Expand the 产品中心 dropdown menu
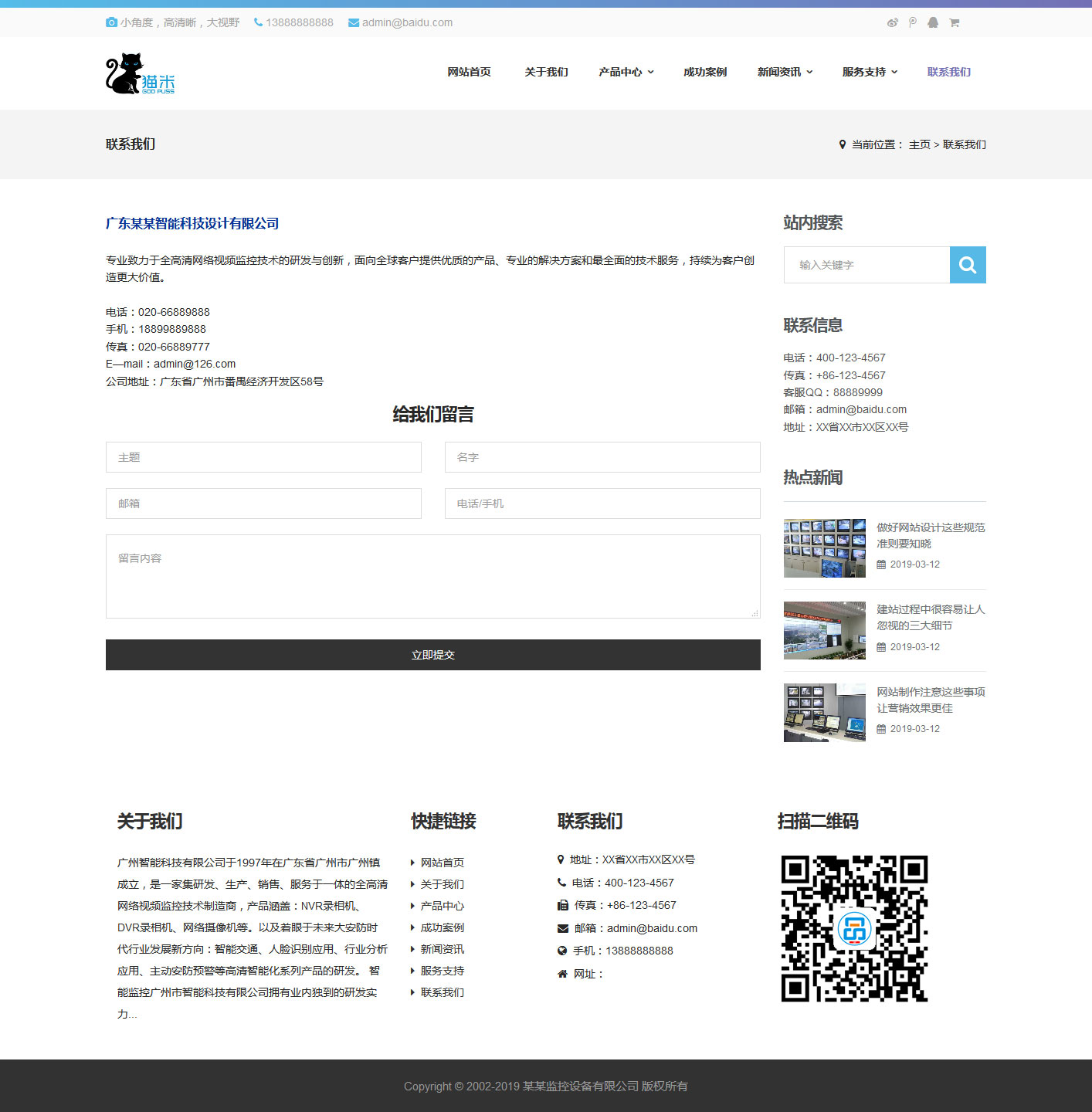Viewport: 1092px width, 1112px height. pyautogui.click(x=626, y=72)
